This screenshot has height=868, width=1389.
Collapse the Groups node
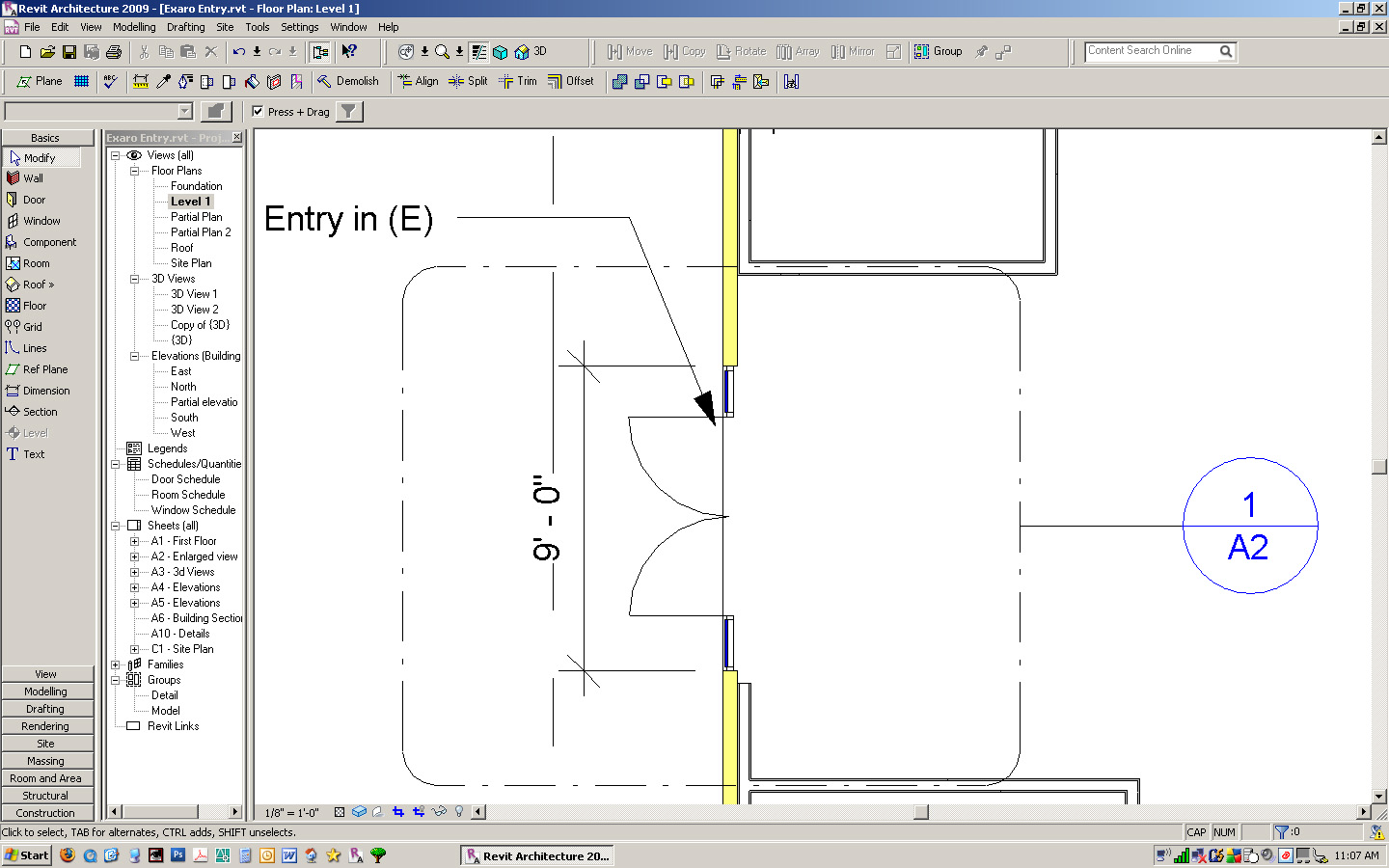[x=115, y=680]
